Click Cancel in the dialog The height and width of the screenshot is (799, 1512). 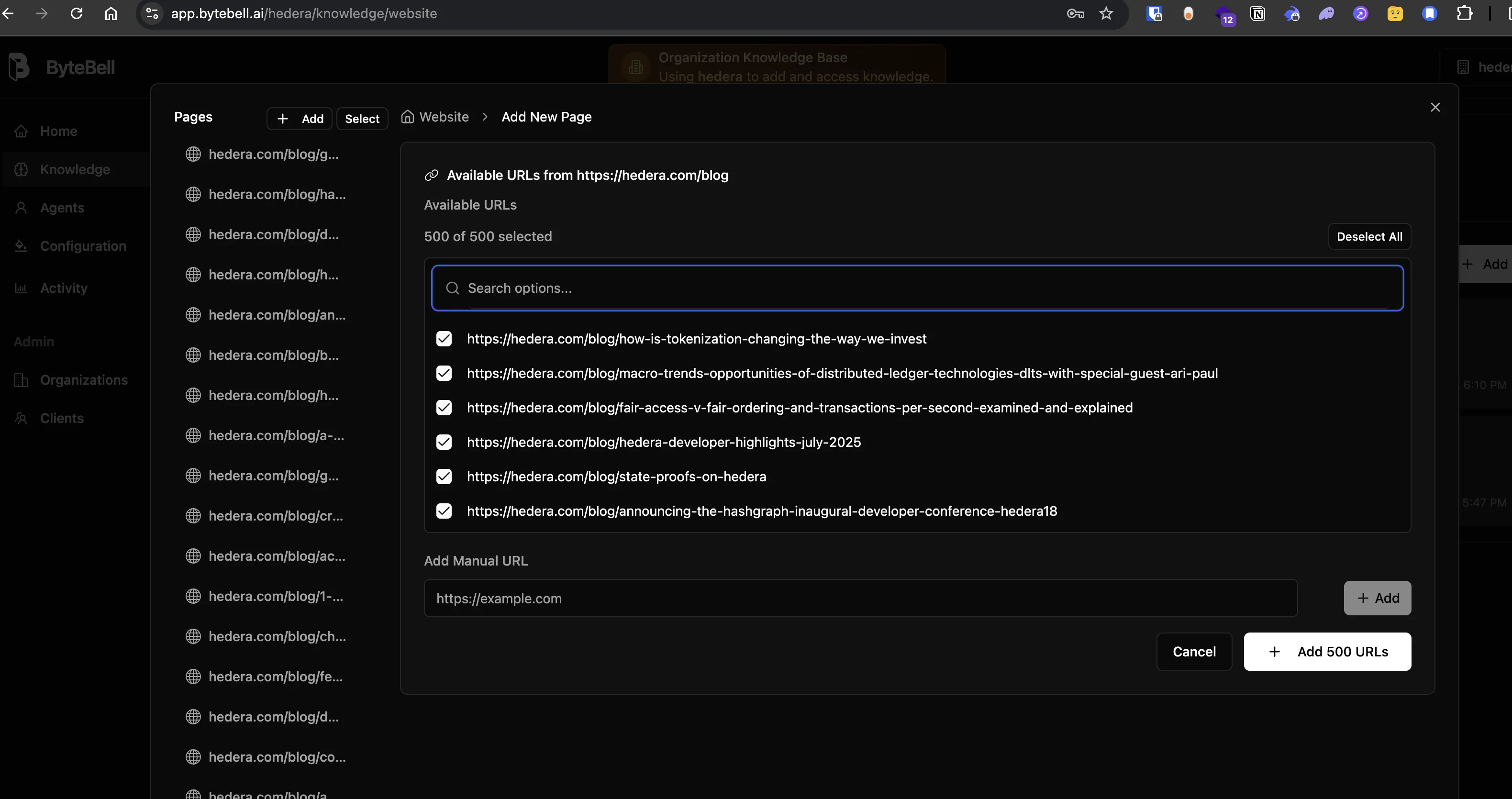click(x=1194, y=651)
